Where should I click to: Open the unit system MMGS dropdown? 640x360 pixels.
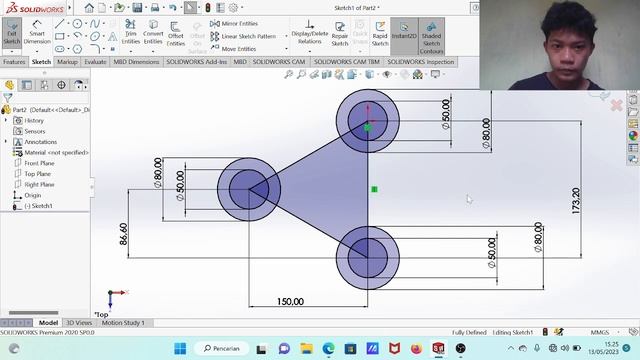point(618,332)
